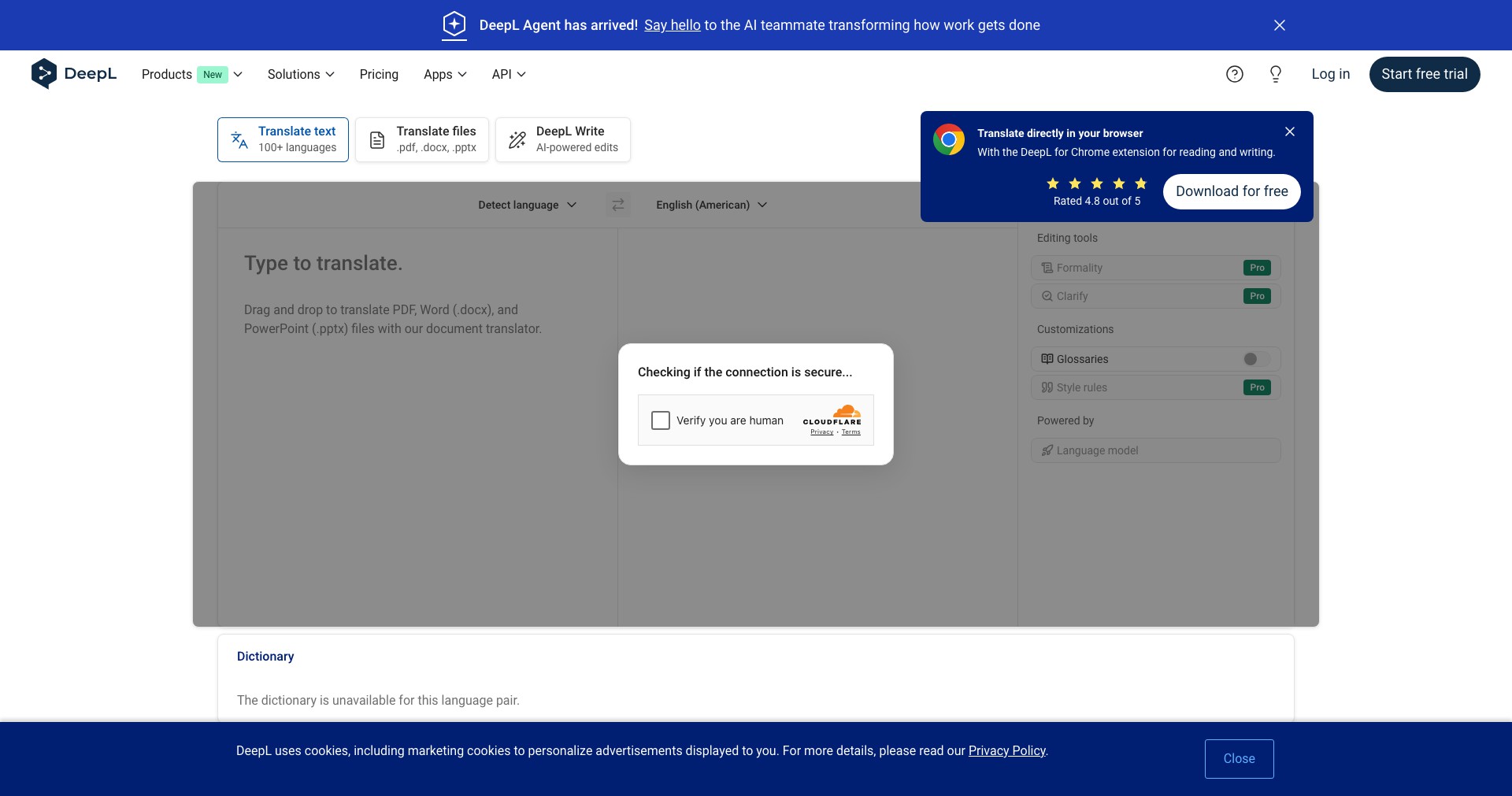1512x796 pixels.
Task: Click the 'Editing tools' label
Action: tap(1067, 238)
